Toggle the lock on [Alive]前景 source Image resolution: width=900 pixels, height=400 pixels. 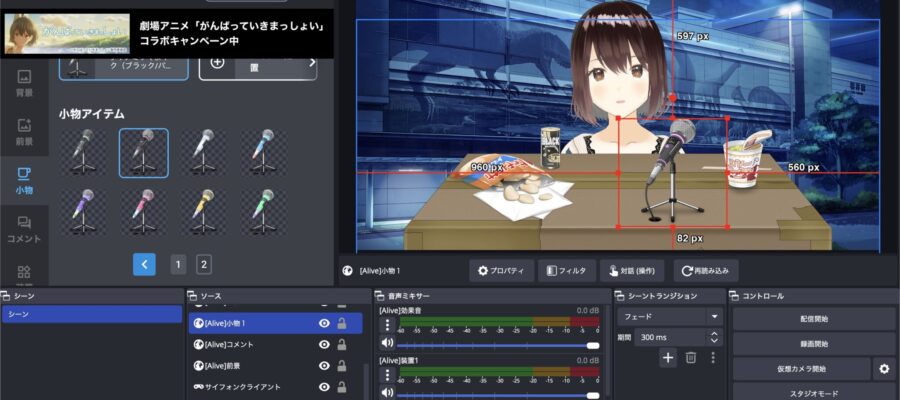[x=342, y=366]
